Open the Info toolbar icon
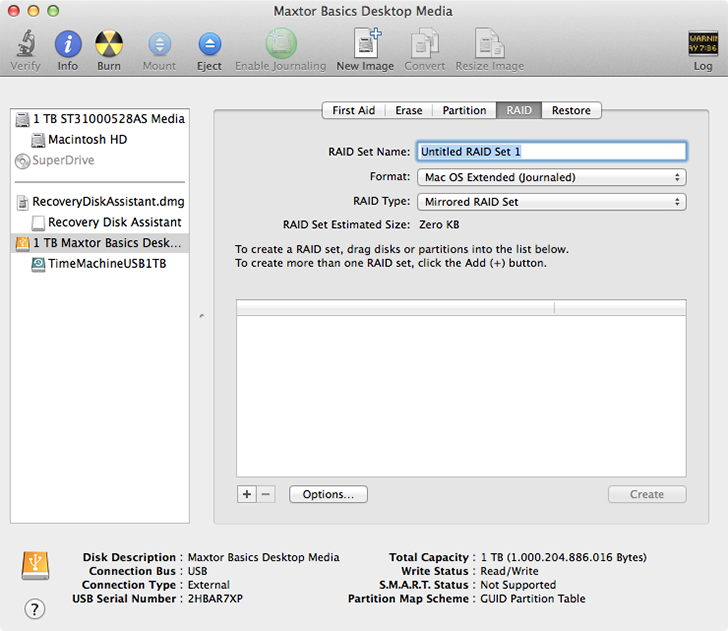The height and width of the screenshot is (631, 728). point(68,44)
